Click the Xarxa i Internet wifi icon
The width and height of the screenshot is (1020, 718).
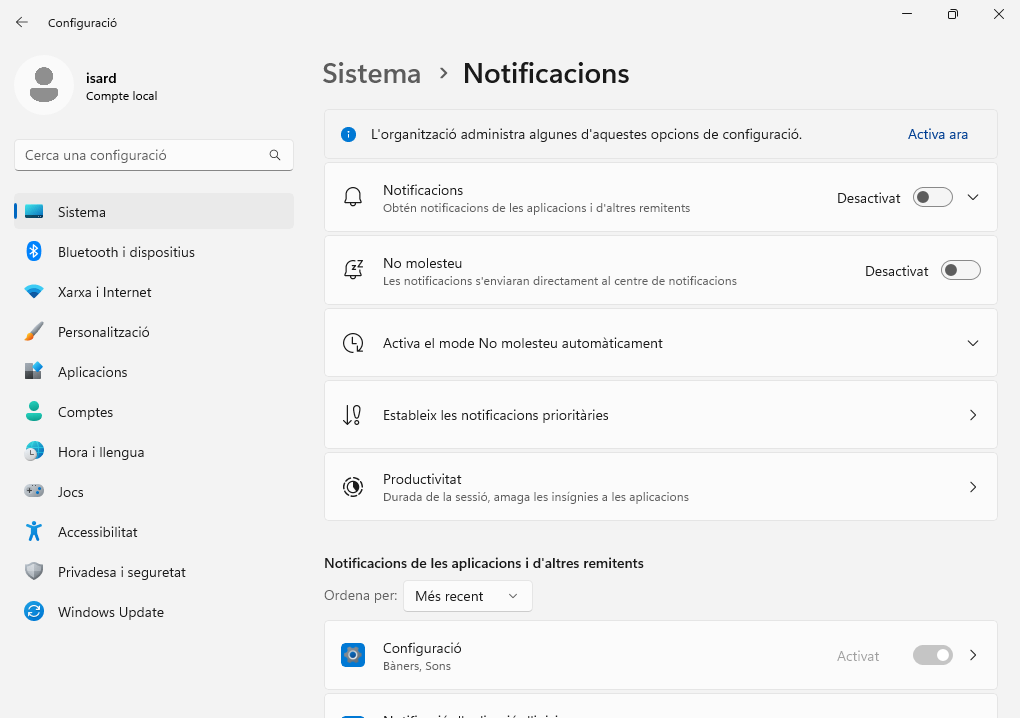point(34,292)
